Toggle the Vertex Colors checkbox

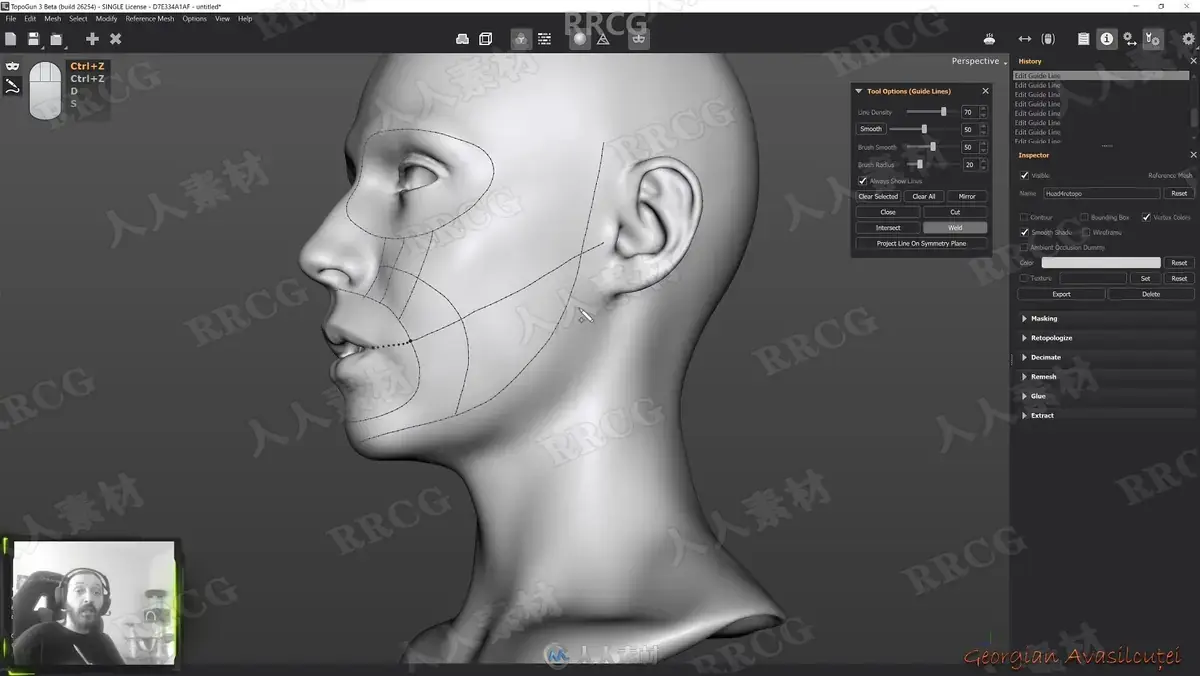[x=1146, y=217]
